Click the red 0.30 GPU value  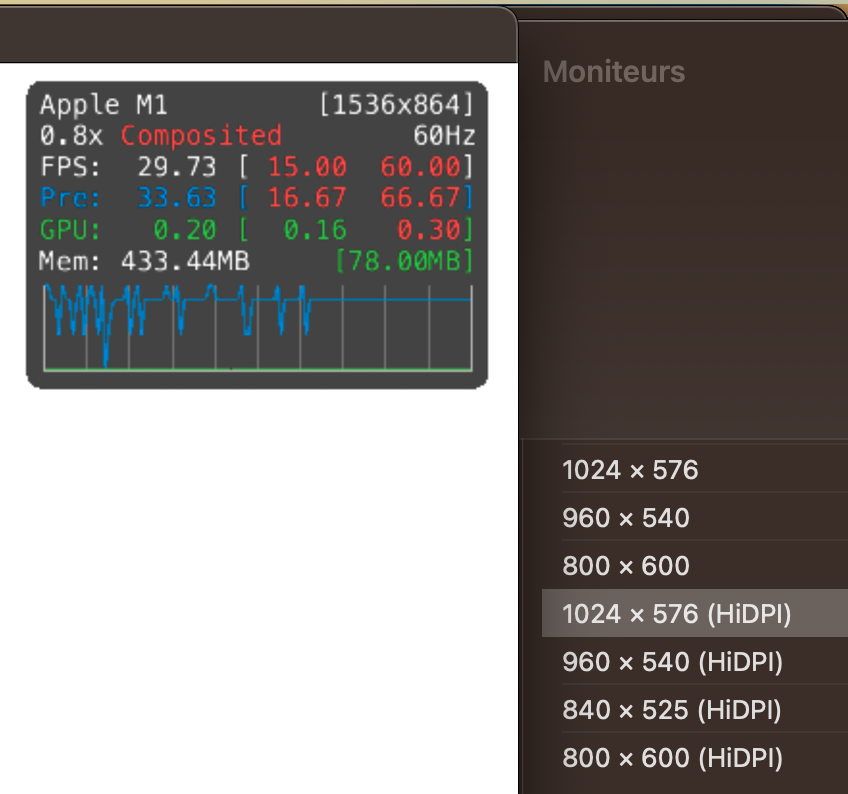pyautogui.click(x=429, y=229)
